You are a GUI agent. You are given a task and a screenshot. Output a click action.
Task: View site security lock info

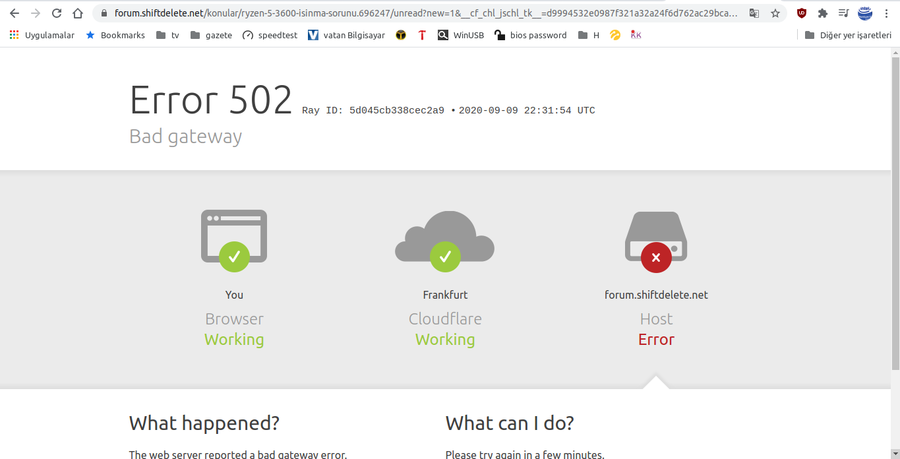[x=104, y=13]
